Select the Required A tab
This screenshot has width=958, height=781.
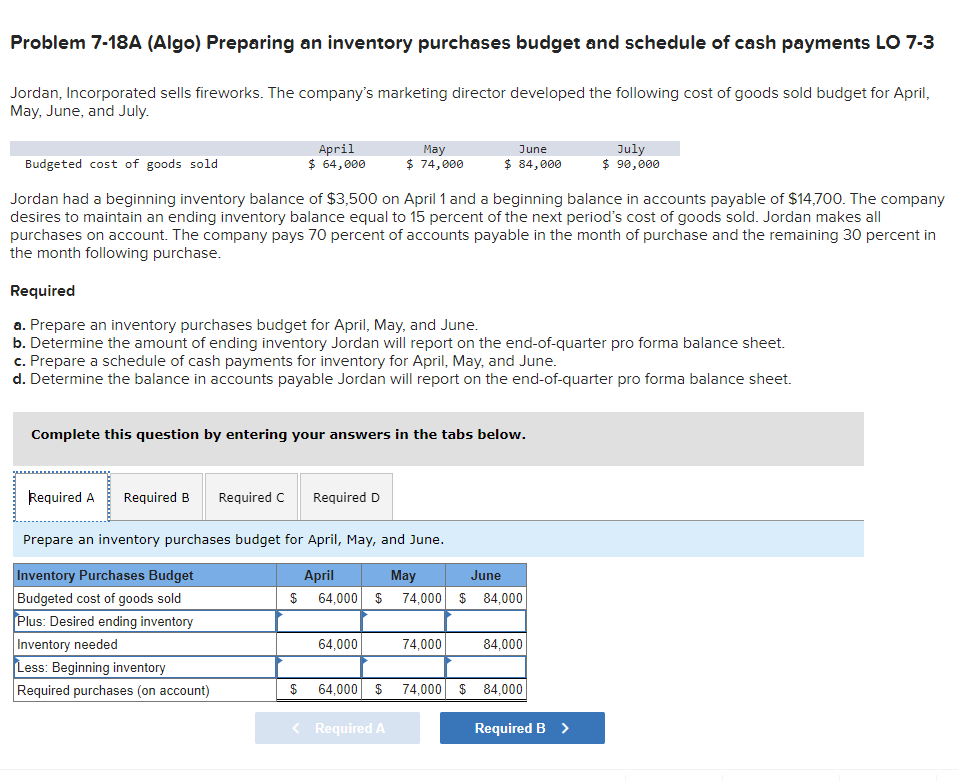pos(61,496)
